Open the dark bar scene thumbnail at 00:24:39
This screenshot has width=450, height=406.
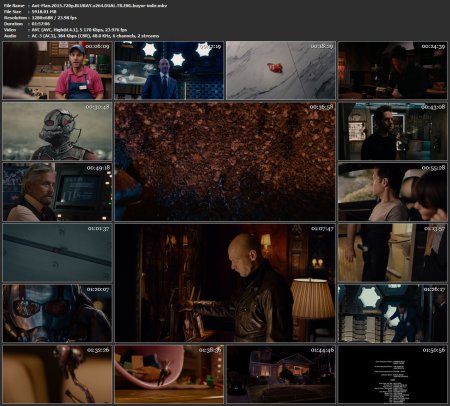pyautogui.click(x=393, y=70)
